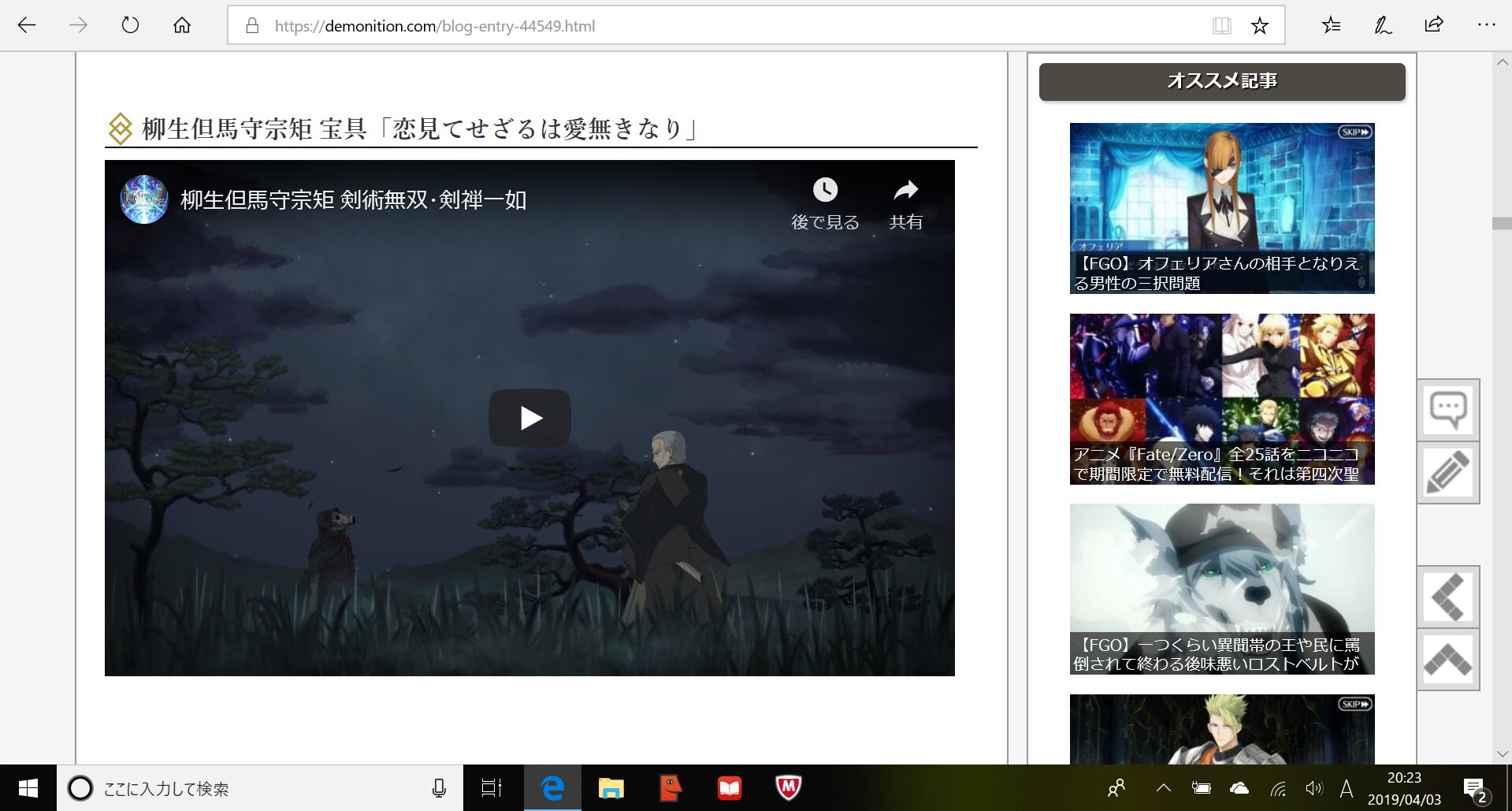Image resolution: width=1512 pixels, height=811 pixels.
Task: Go to the browser home page
Action: tap(182, 25)
